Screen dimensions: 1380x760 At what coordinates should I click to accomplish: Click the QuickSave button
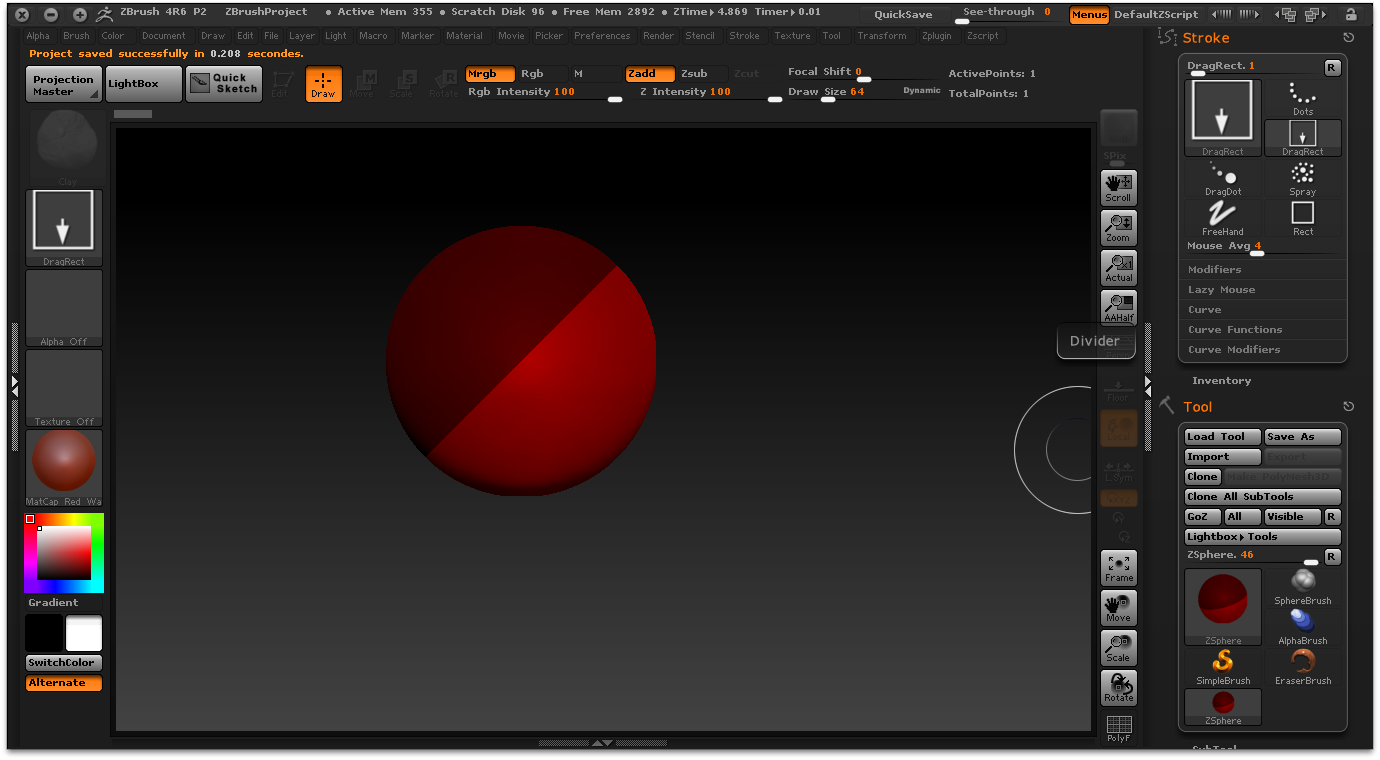tap(903, 15)
